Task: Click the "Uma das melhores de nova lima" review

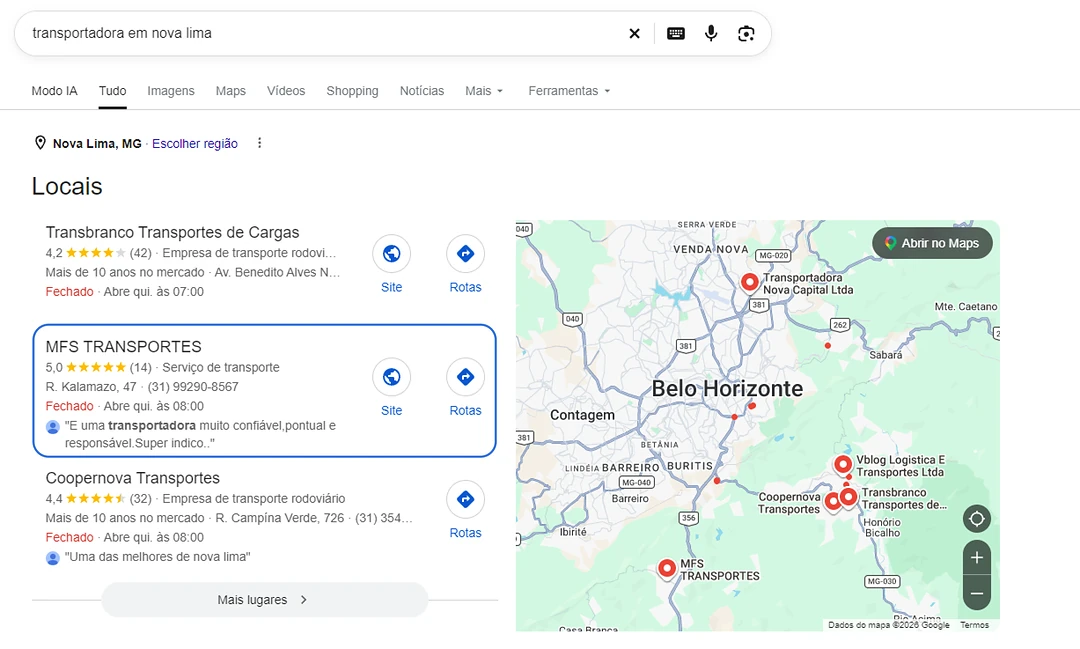Action: pos(157,557)
